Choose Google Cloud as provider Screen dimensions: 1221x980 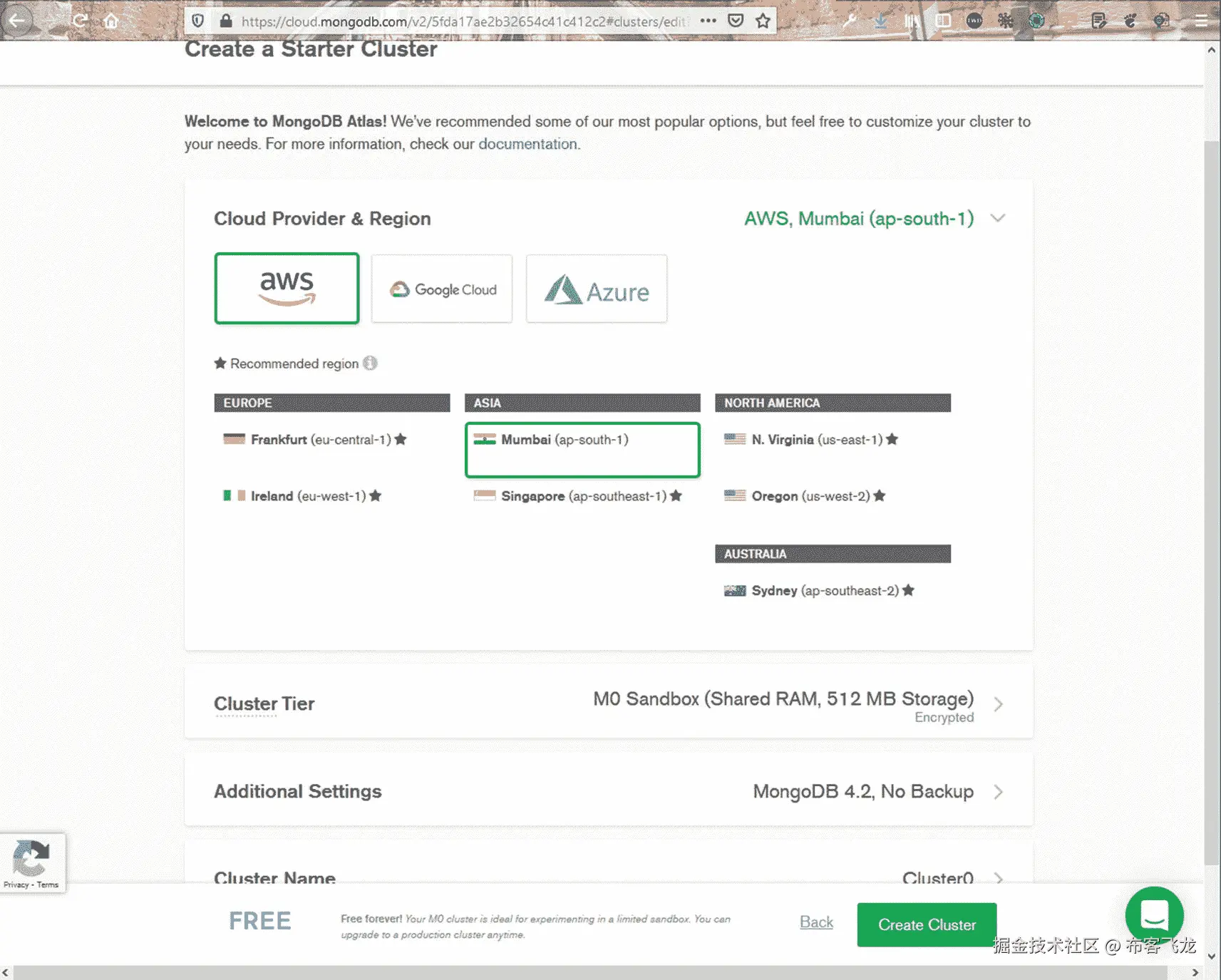[x=442, y=289]
